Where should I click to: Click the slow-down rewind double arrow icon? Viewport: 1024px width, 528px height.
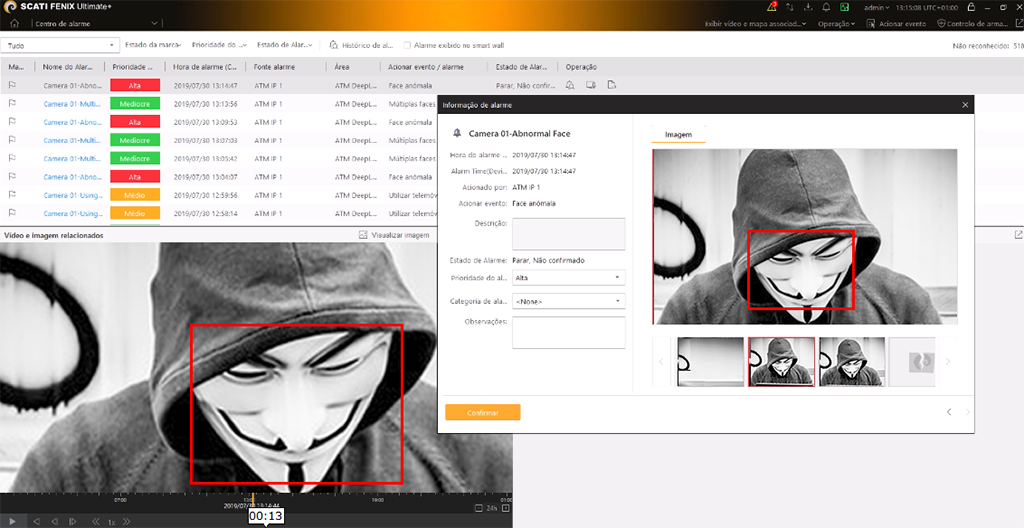[x=96, y=521]
